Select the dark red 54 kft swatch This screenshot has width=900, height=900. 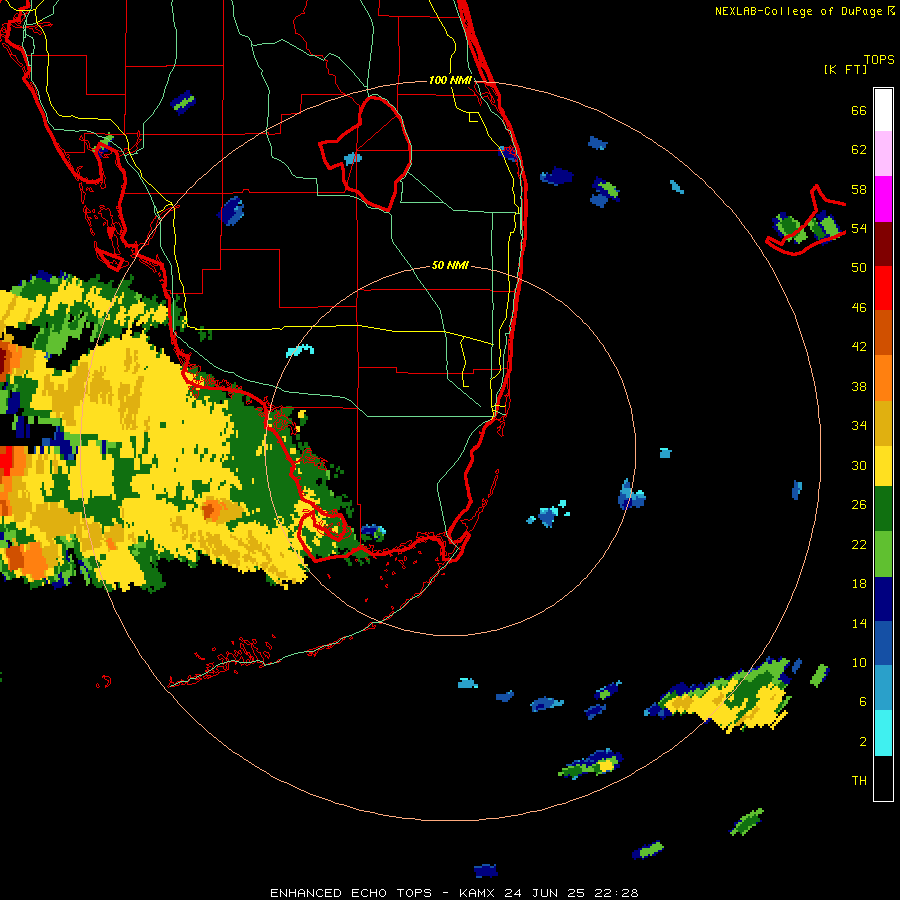pos(883,244)
